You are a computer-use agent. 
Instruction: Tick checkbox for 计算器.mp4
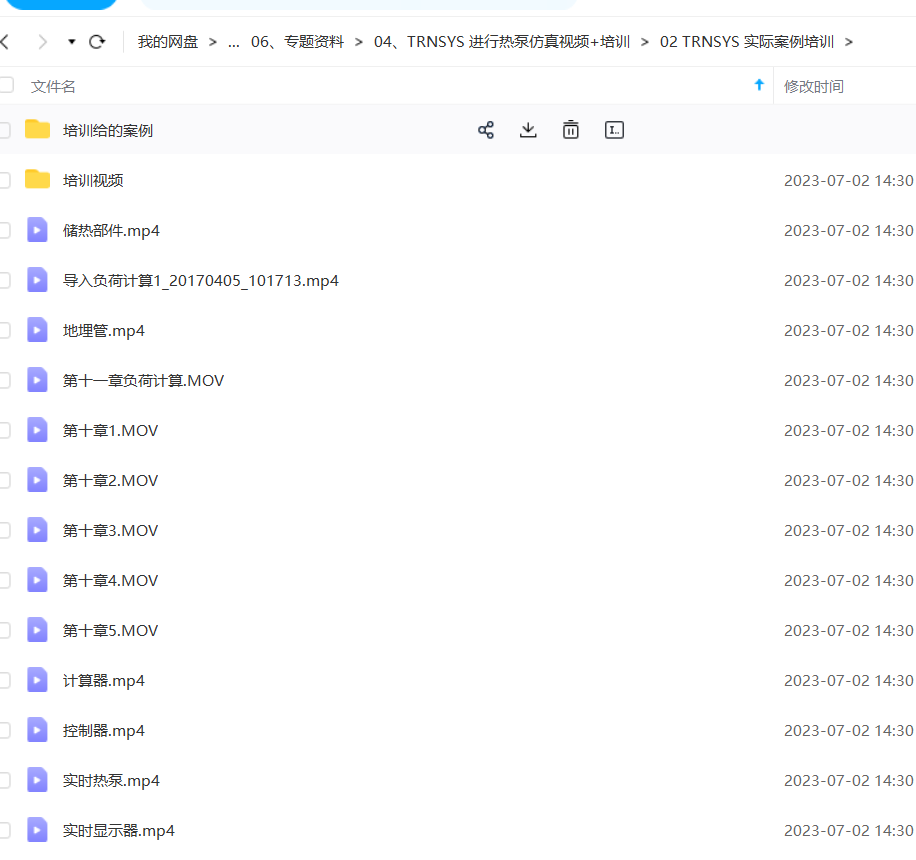tap(5, 680)
